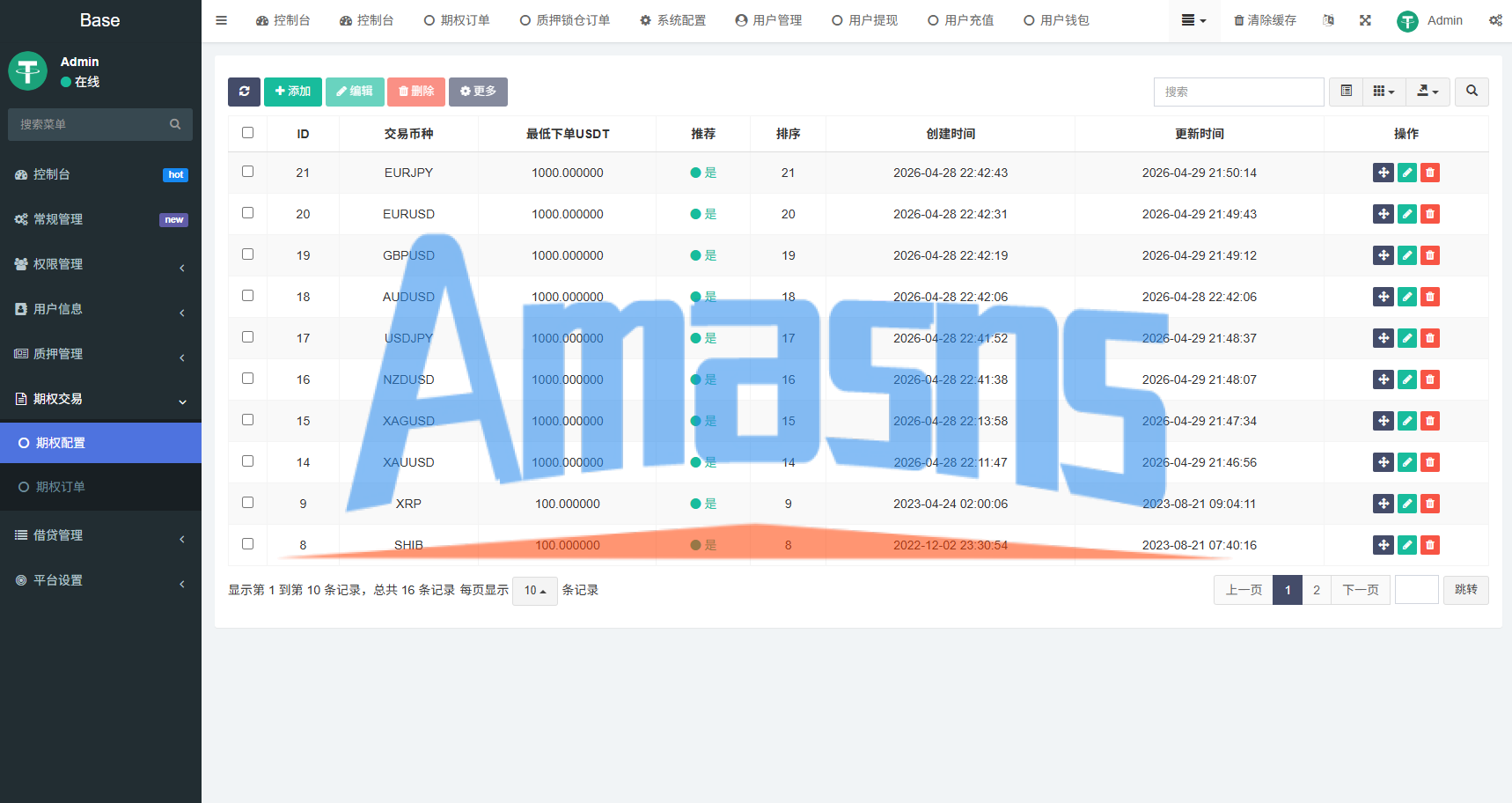The image size is (1512, 803).
Task: Toggle the table/card view icon
Action: pos(1346,92)
